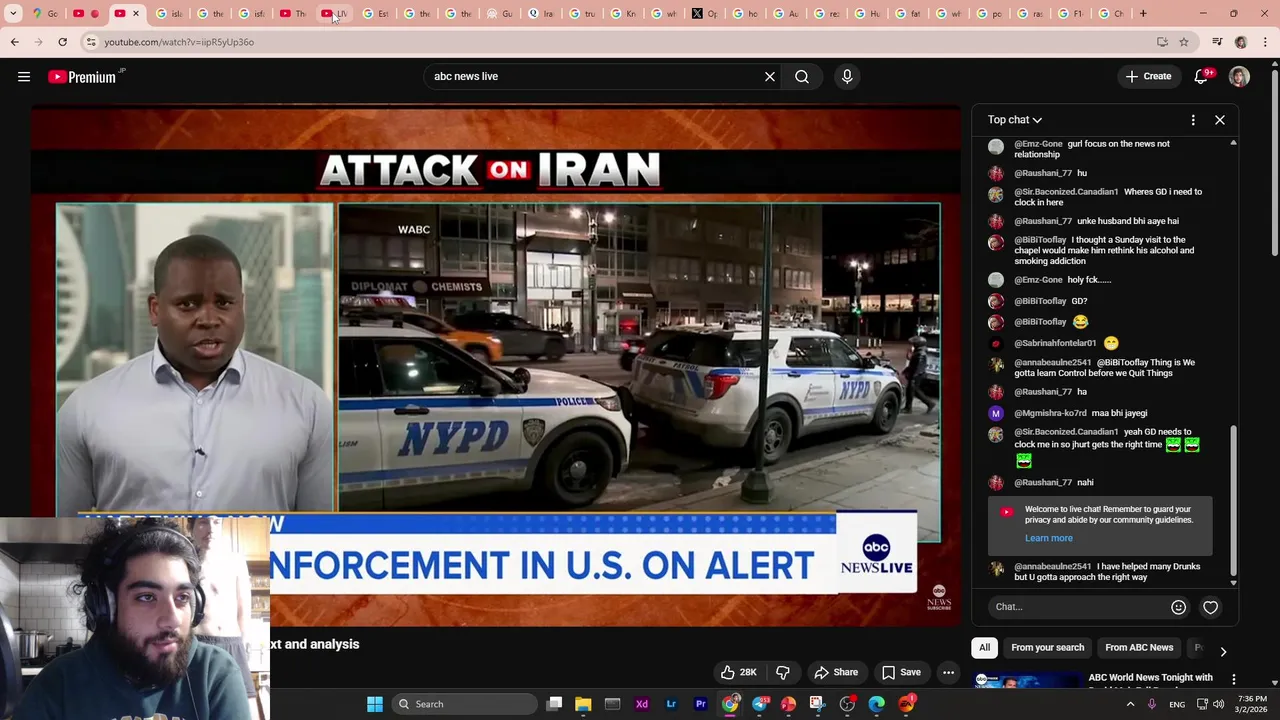Screen dimensions: 1280x720
Task: Open Chrome three-dot menu
Action: pyautogui.click(x=1265, y=42)
